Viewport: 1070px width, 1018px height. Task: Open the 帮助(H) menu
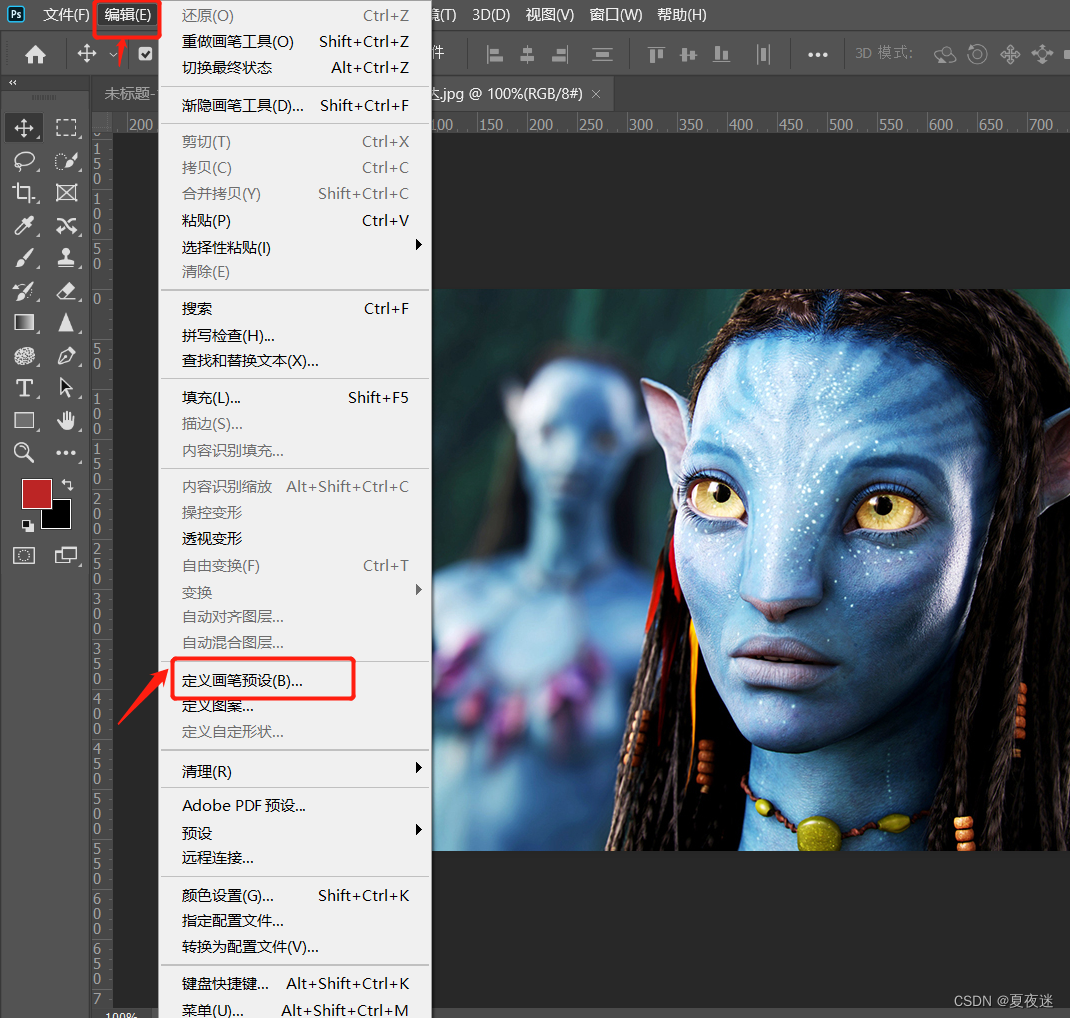682,14
